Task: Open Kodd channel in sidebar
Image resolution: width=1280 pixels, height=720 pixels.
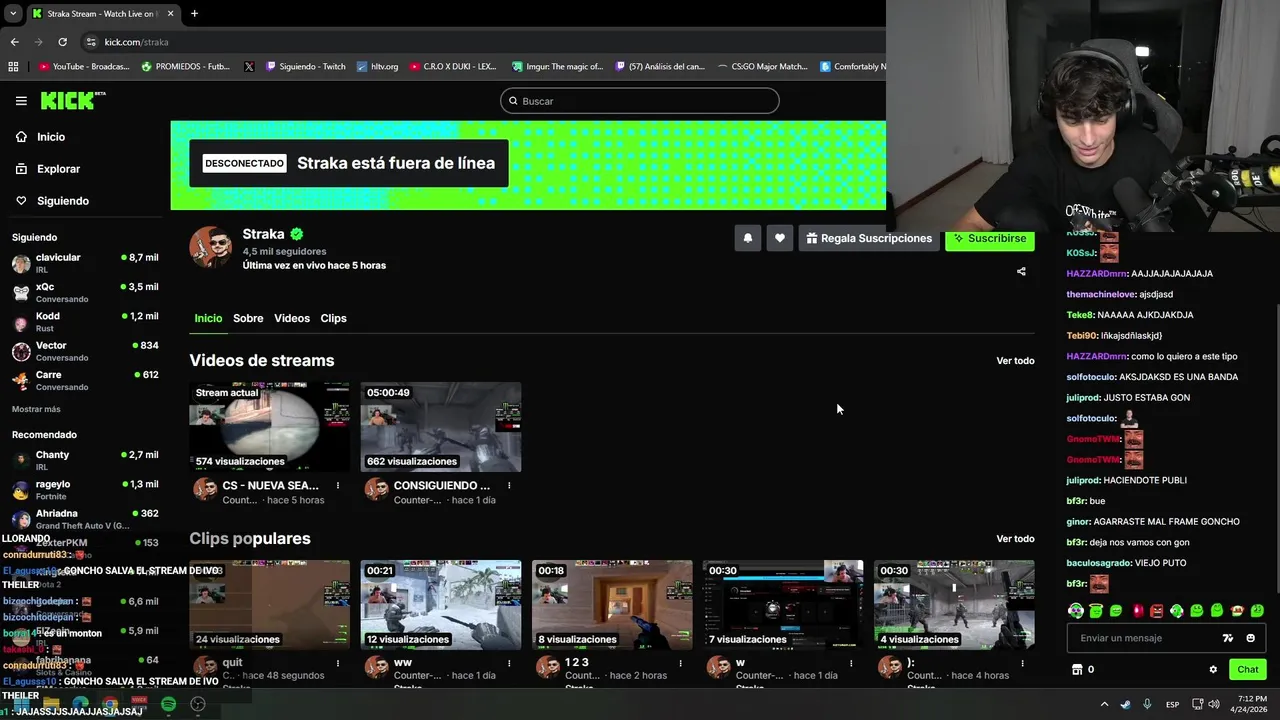Action: 85,322
